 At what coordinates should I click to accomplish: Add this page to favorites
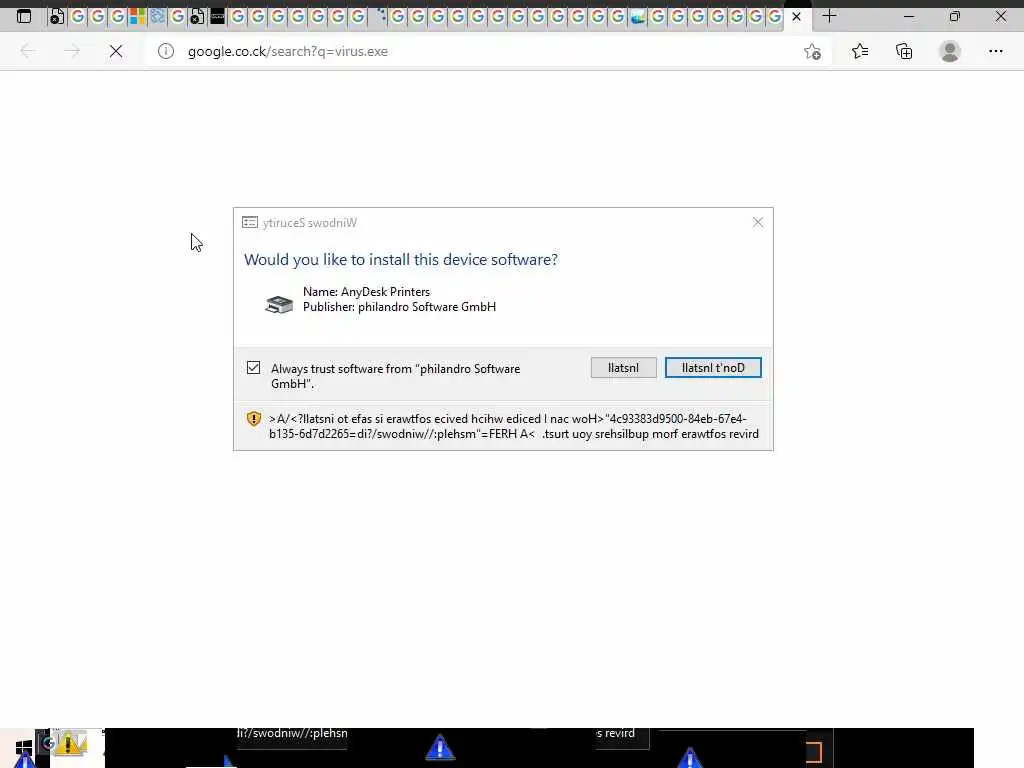[x=812, y=51]
